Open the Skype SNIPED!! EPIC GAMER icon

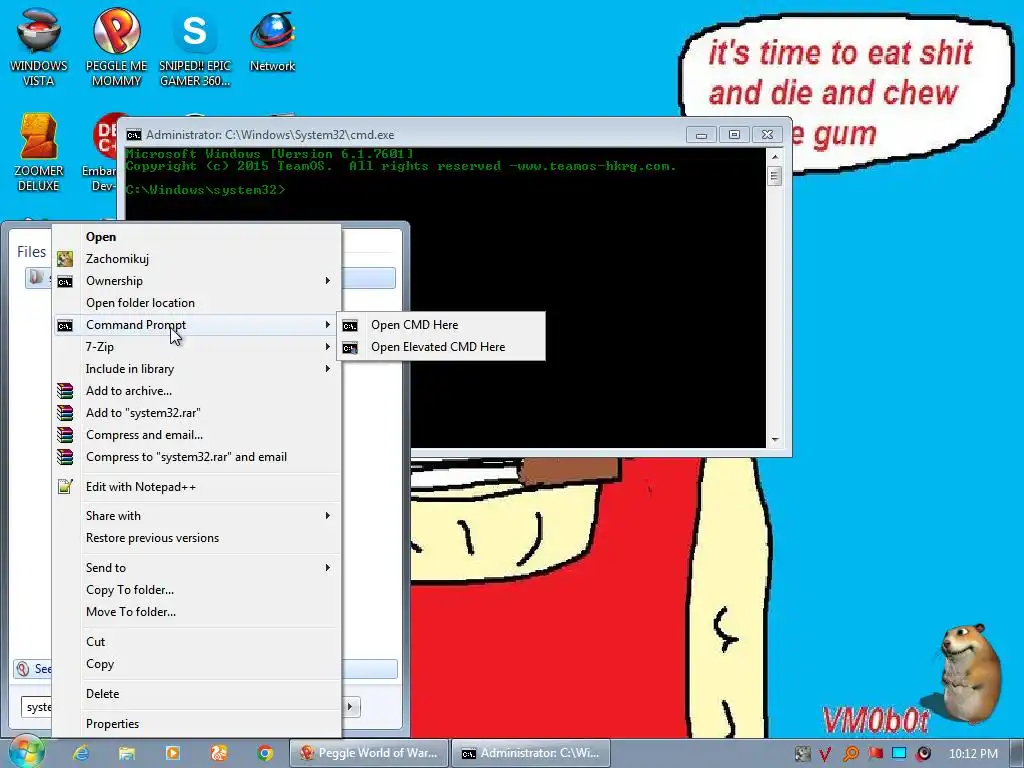pos(195,47)
